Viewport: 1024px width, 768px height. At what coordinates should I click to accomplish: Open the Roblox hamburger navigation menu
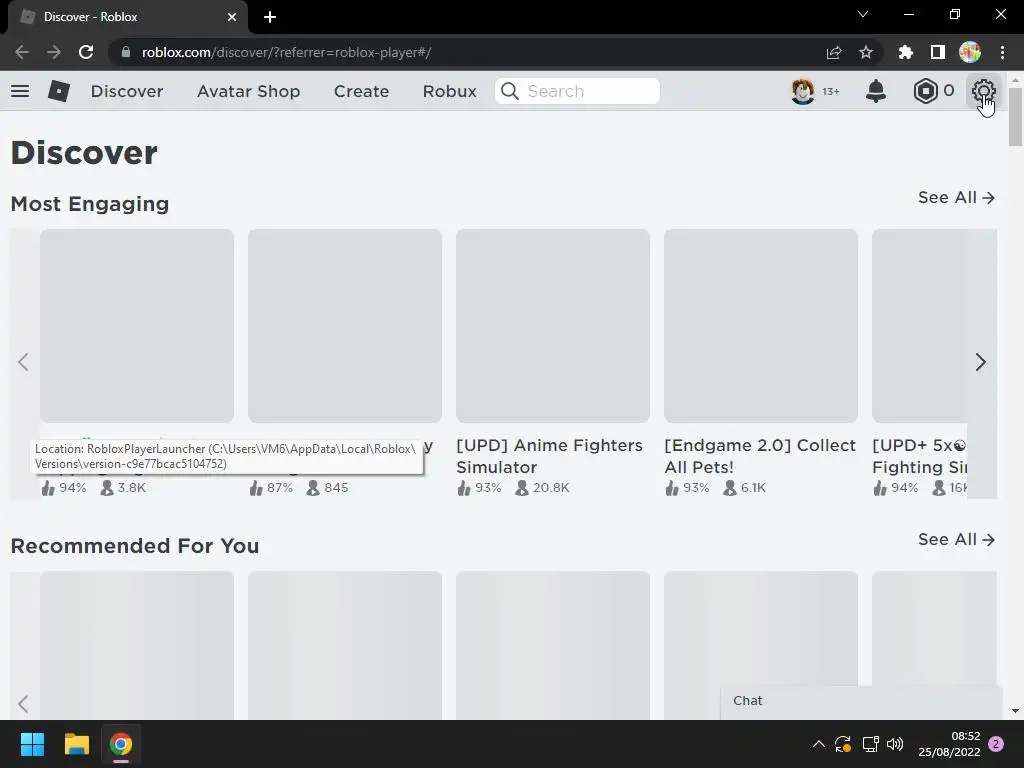click(20, 91)
